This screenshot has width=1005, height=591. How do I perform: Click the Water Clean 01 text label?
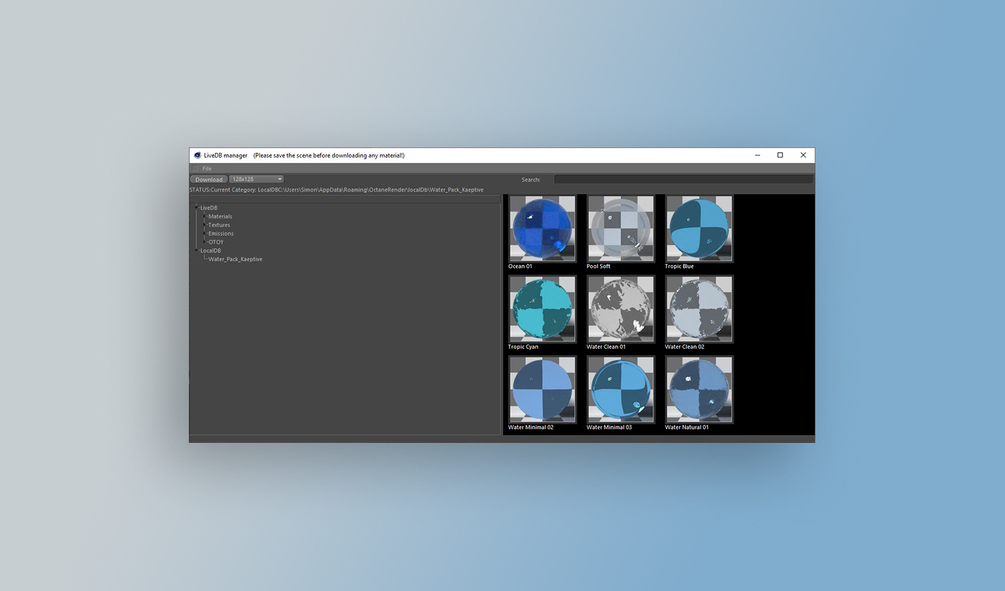[606, 347]
